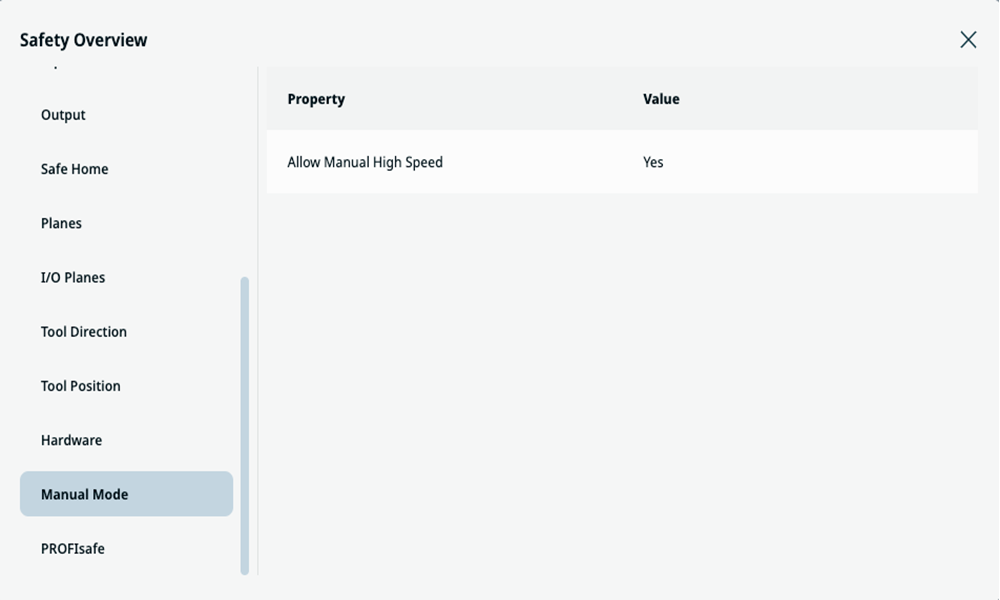
Task: Click the Safety Overview title
Action: point(84,40)
